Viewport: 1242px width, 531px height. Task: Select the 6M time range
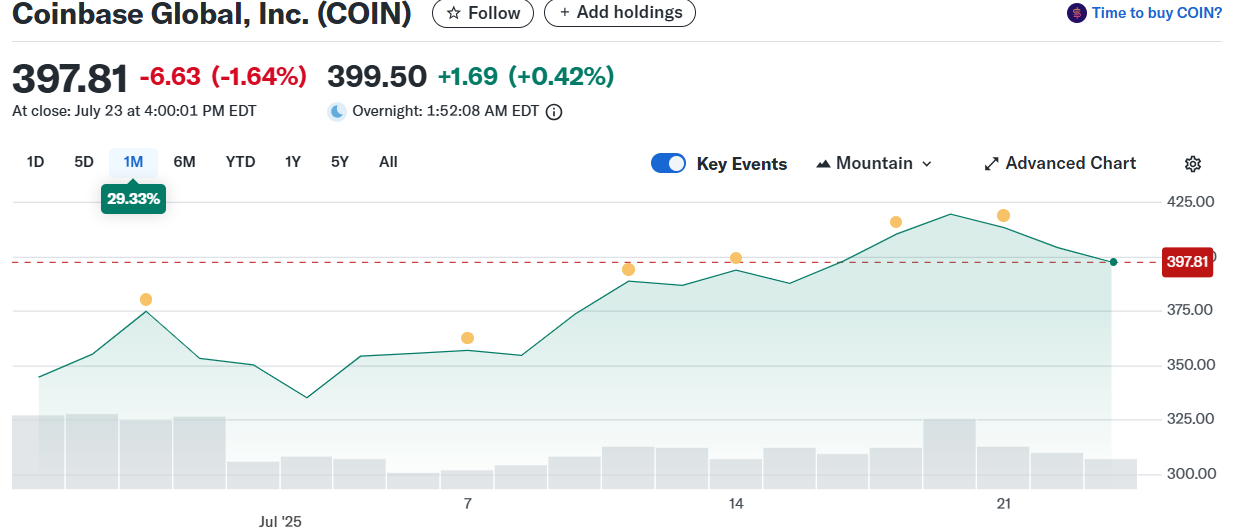click(184, 162)
